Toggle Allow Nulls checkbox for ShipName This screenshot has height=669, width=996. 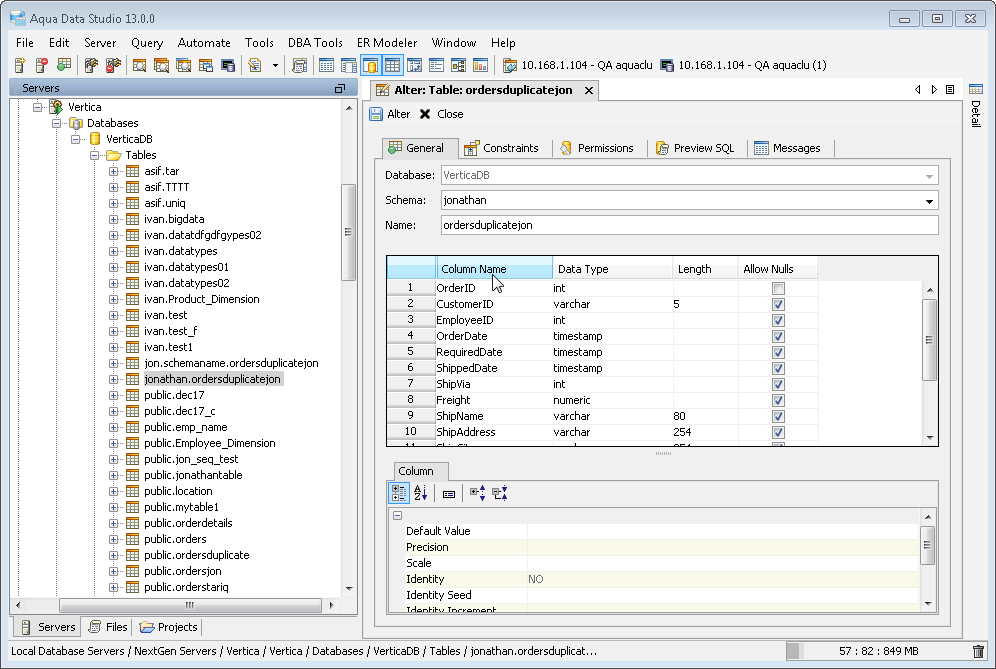click(778, 417)
